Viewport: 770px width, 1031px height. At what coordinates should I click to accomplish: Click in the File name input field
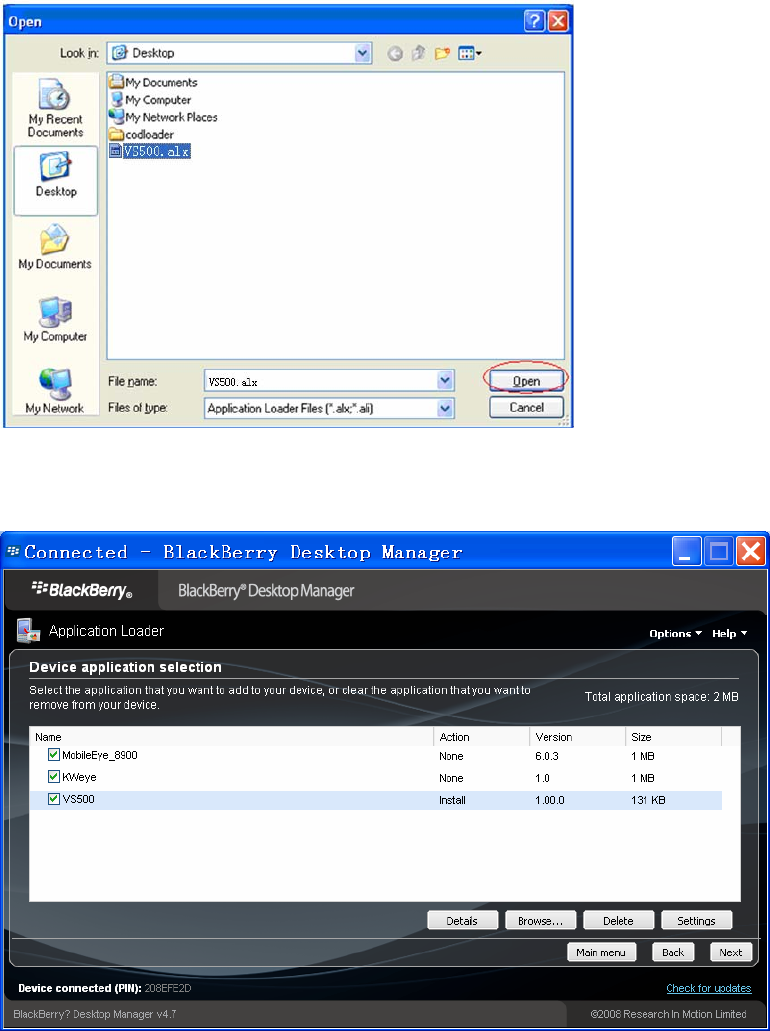[320, 381]
